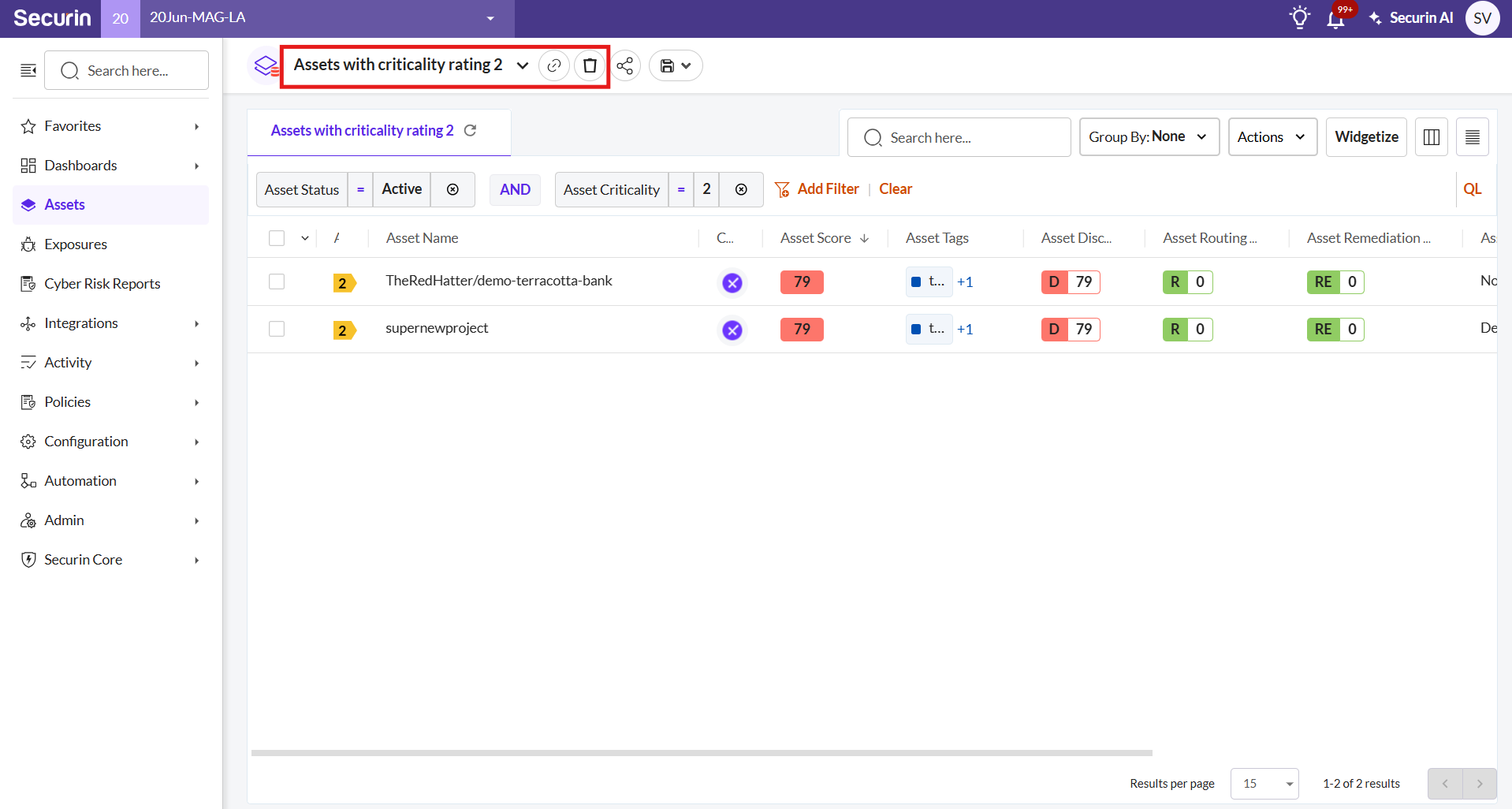Screen dimensions: 1512x809
Task: Refresh Assets with criticality rating 2 tab
Action: [x=471, y=130]
